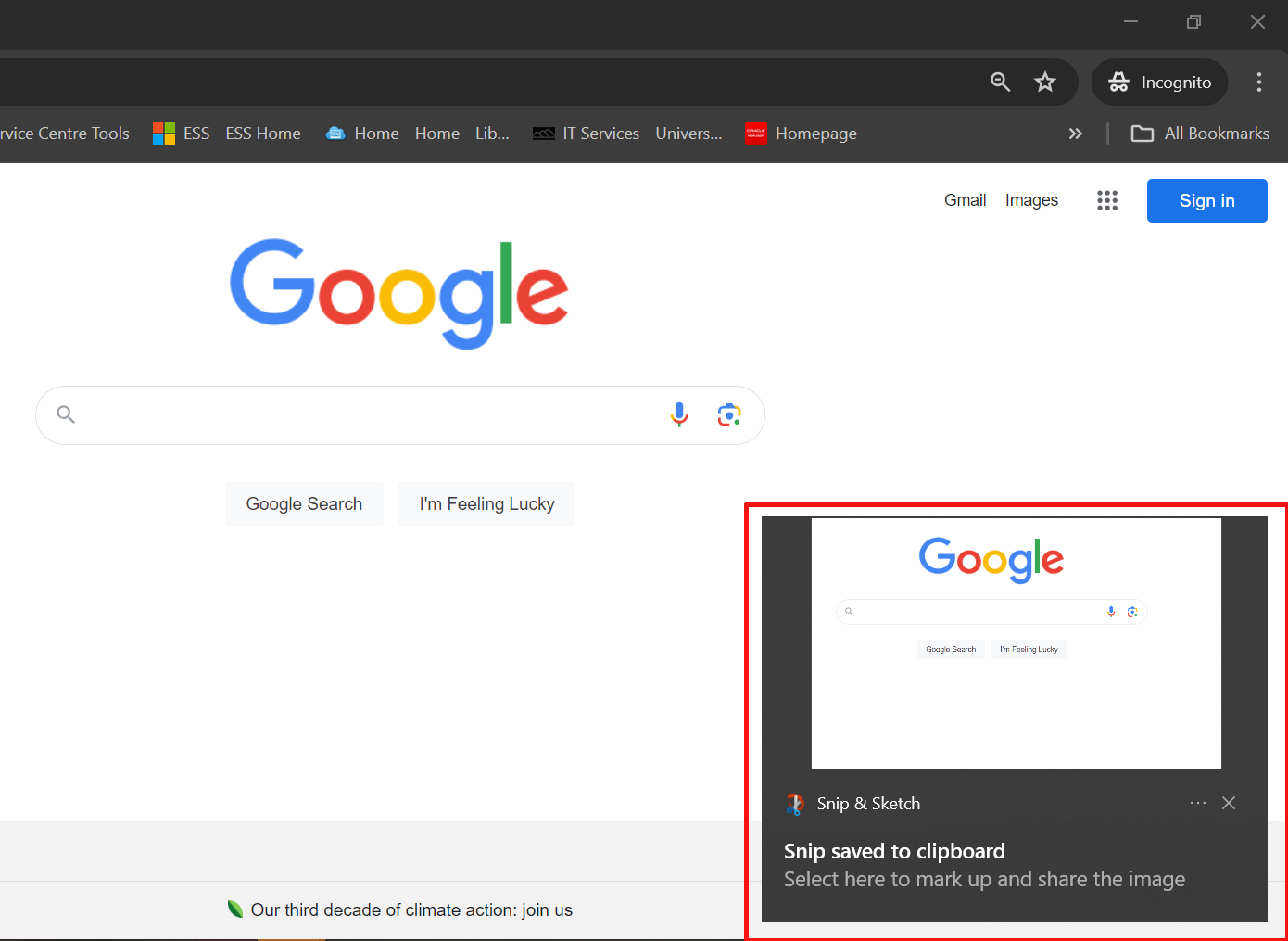Viewport: 1288px width, 941px height.
Task: Click inside the Google search box
Action: click(x=400, y=415)
